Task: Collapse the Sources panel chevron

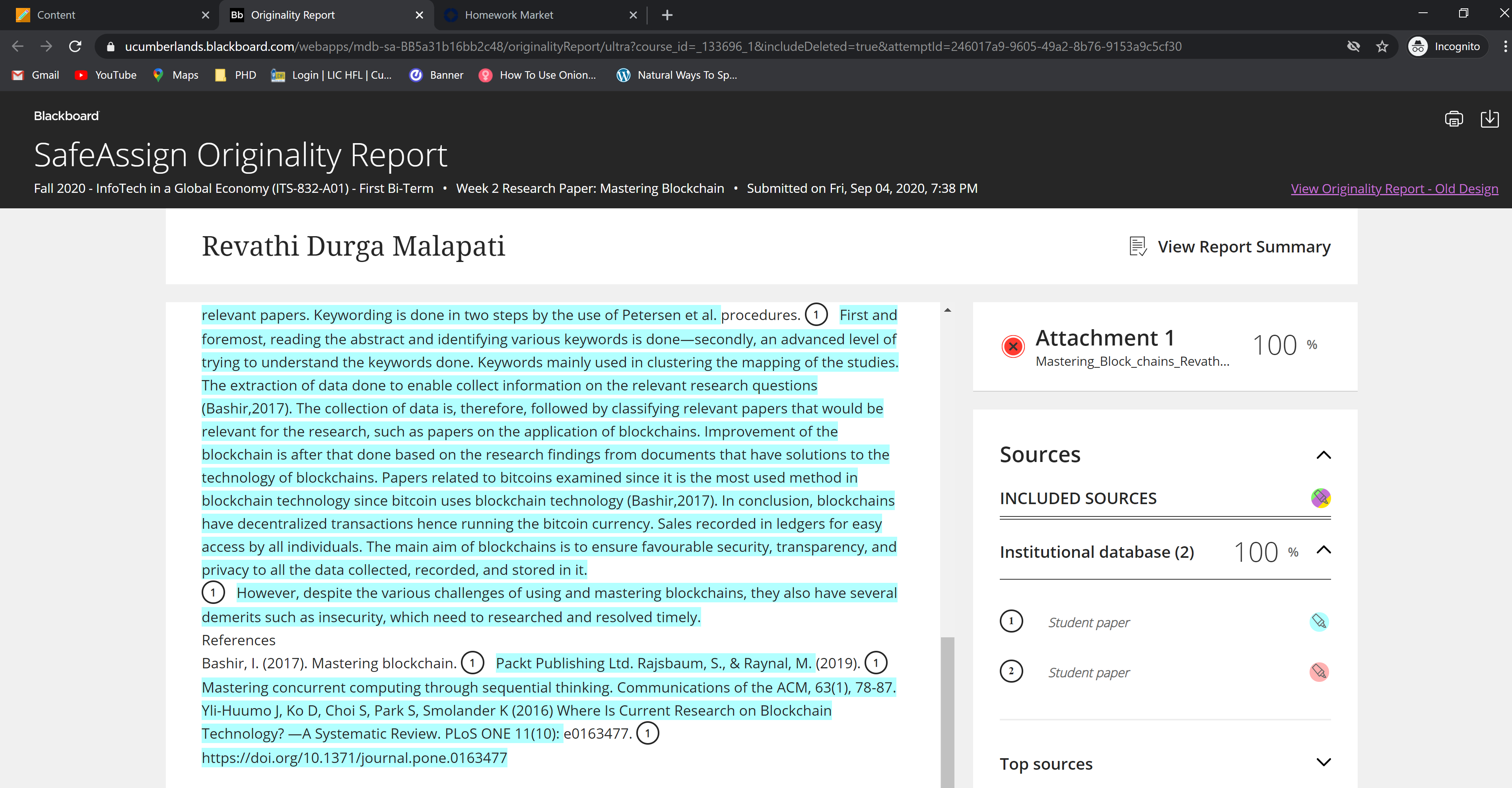Action: tap(1323, 455)
